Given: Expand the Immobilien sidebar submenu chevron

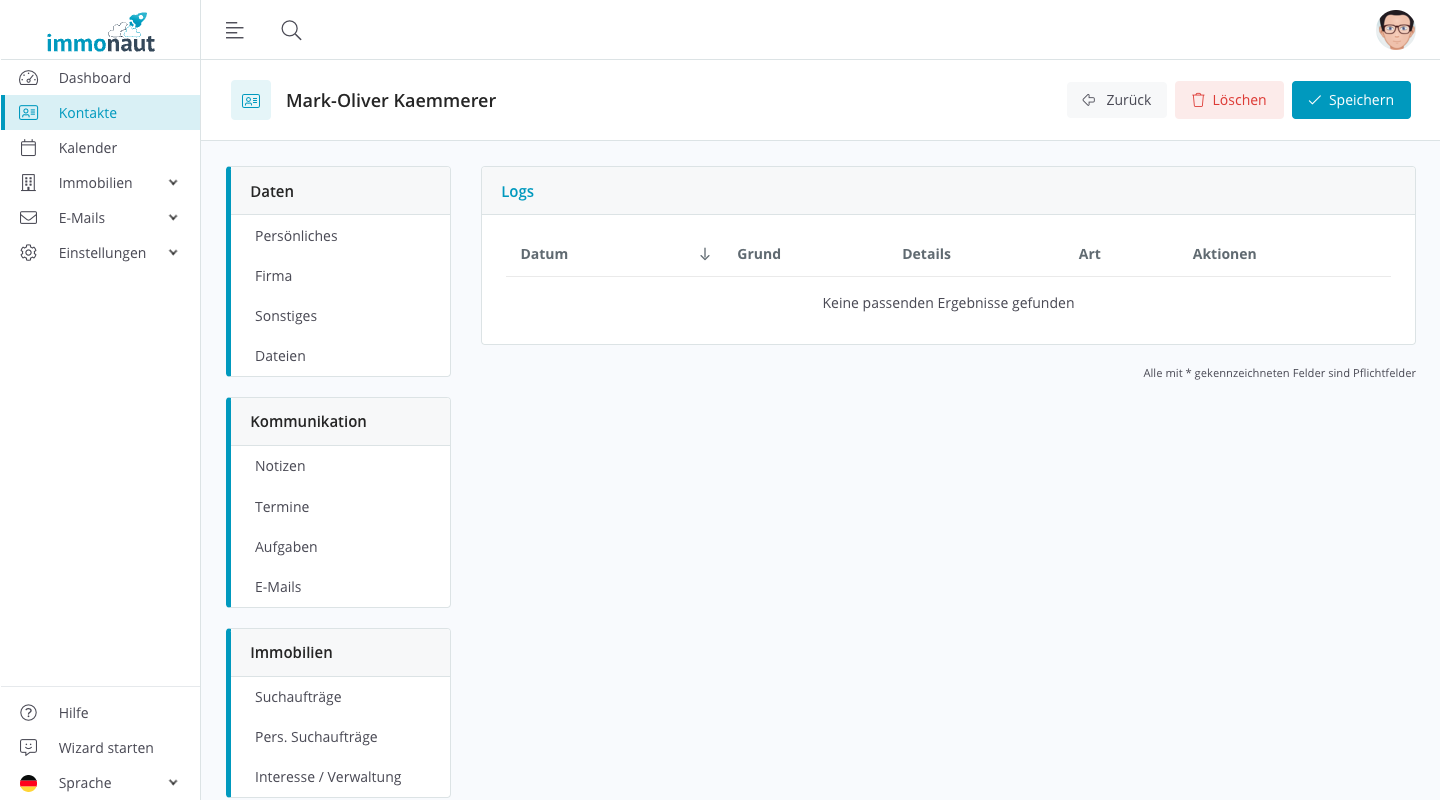Looking at the screenshot, I should coord(173,183).
